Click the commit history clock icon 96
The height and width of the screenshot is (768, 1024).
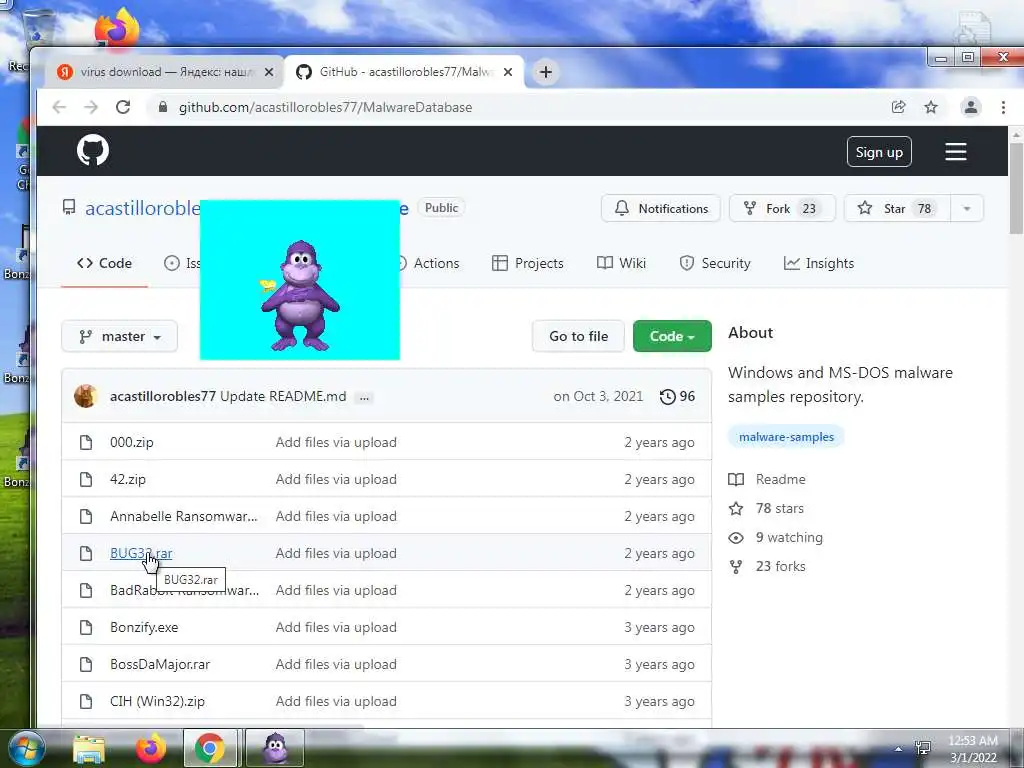pyautogui.click(x=677, y=396)
